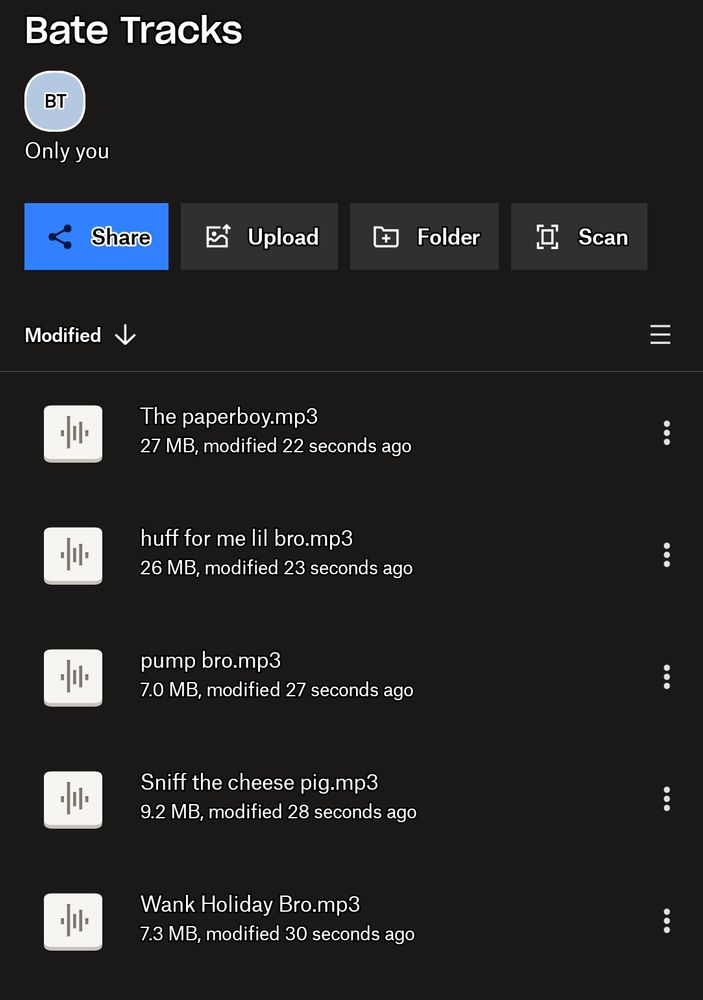
Task: Select the Sniff the cheese pig.mp3 audio thumbnail
Action: coord(73,799)
